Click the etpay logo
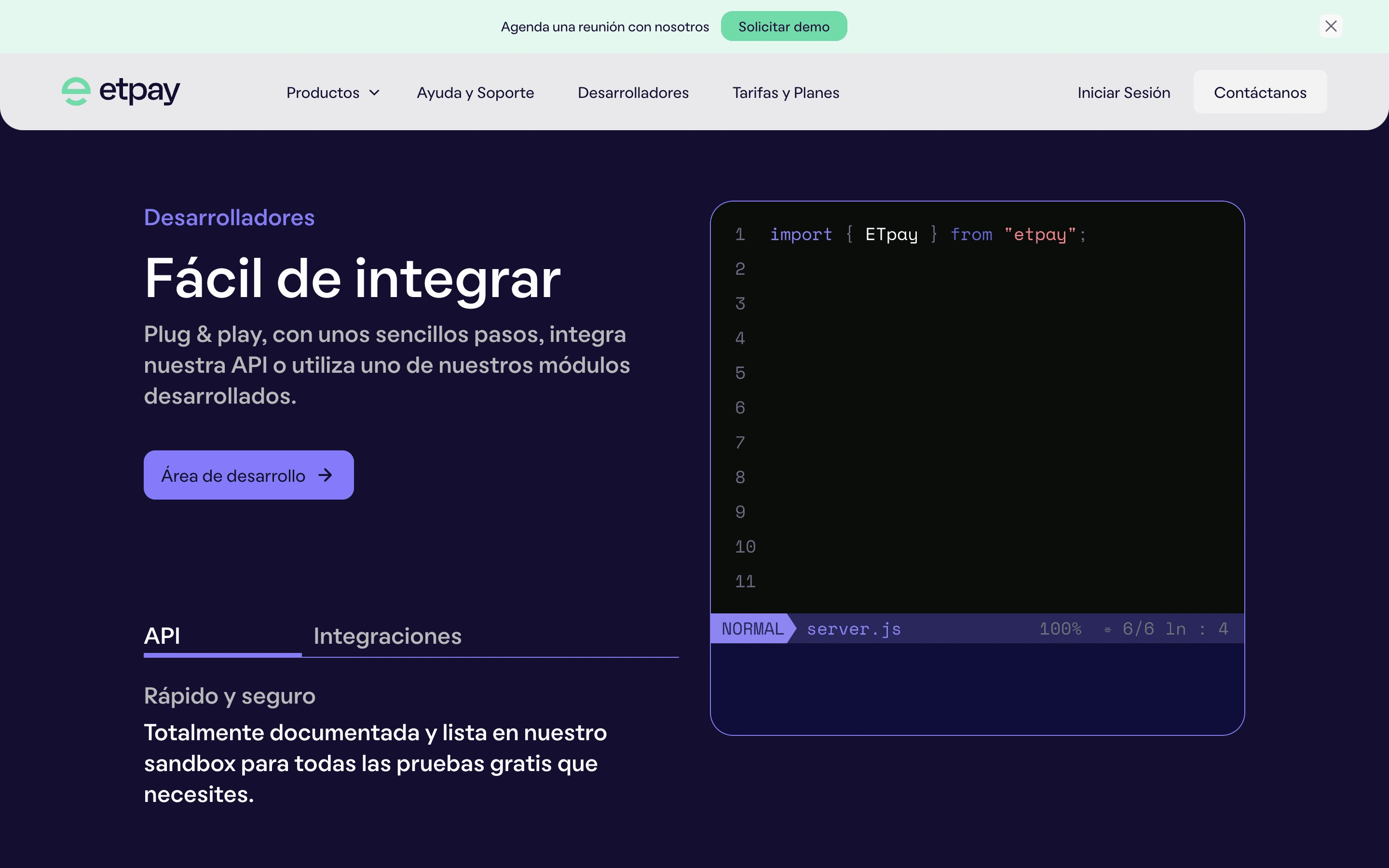This screenshot has height=868, width=1389. point(121,92)
